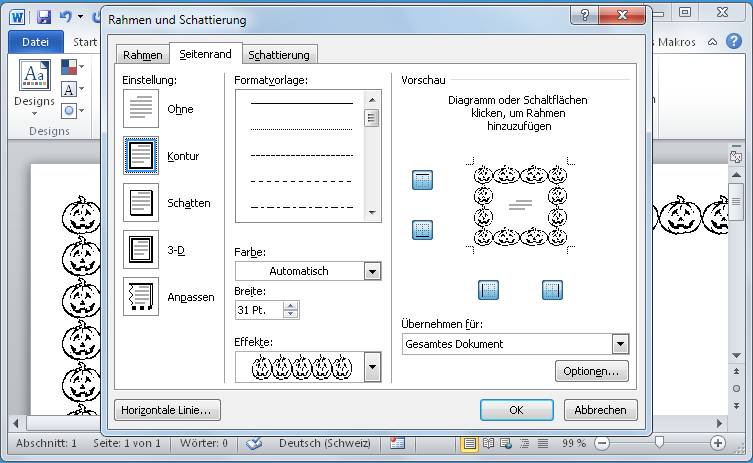Switch to Full Screen Reading view

[x=488, y=443]
